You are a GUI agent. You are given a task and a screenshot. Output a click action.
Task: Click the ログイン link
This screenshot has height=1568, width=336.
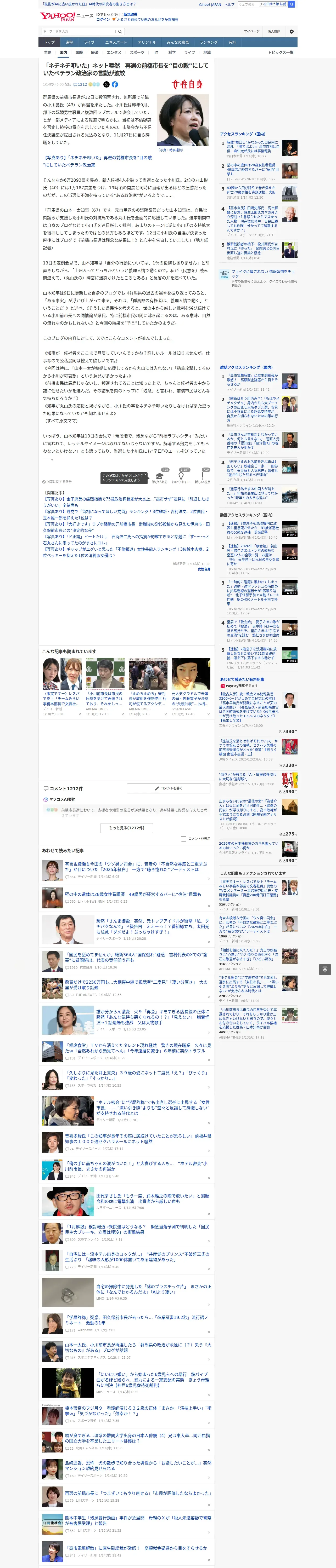(103, 20)
